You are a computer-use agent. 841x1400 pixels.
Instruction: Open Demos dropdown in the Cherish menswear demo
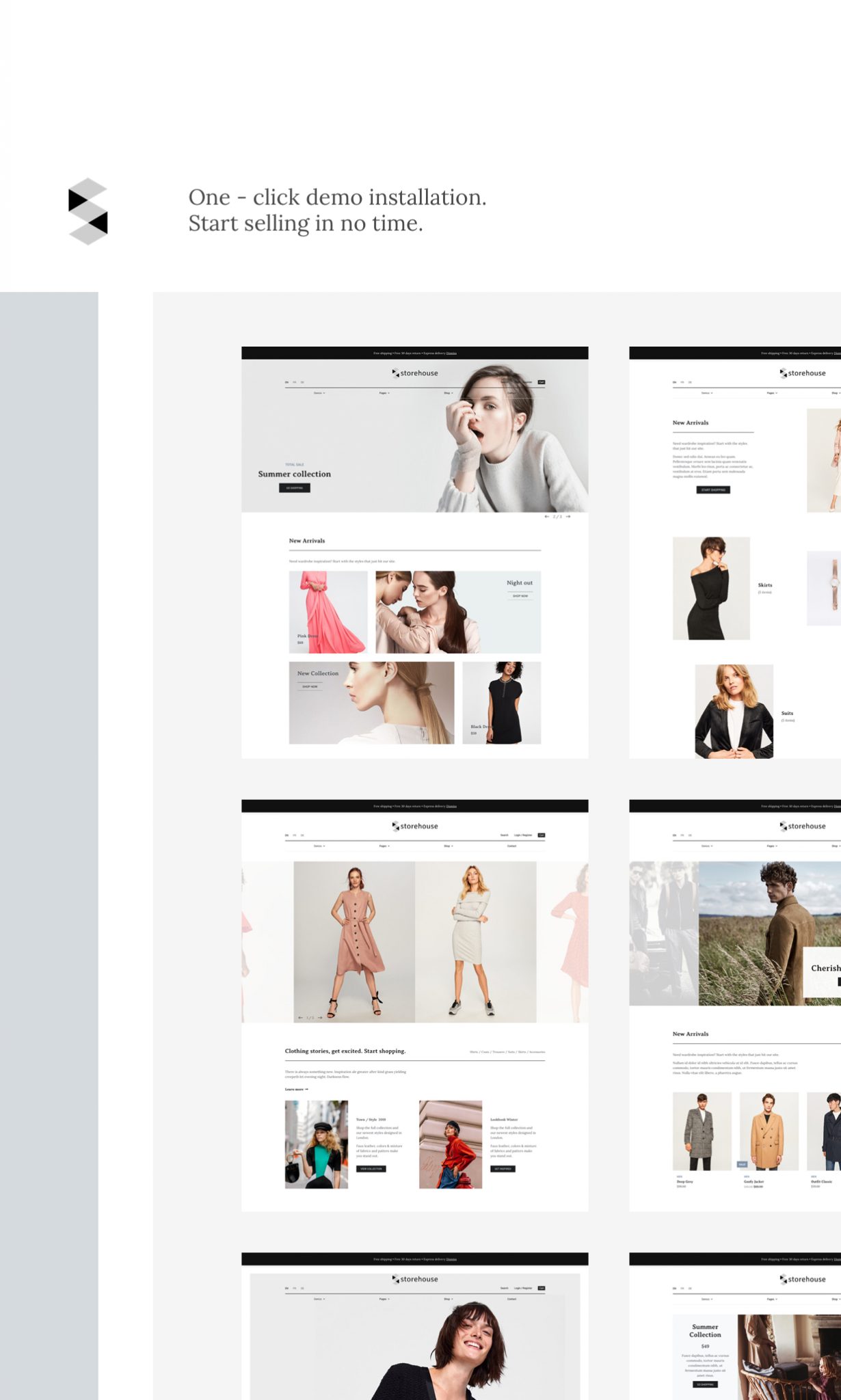(707, 846)
